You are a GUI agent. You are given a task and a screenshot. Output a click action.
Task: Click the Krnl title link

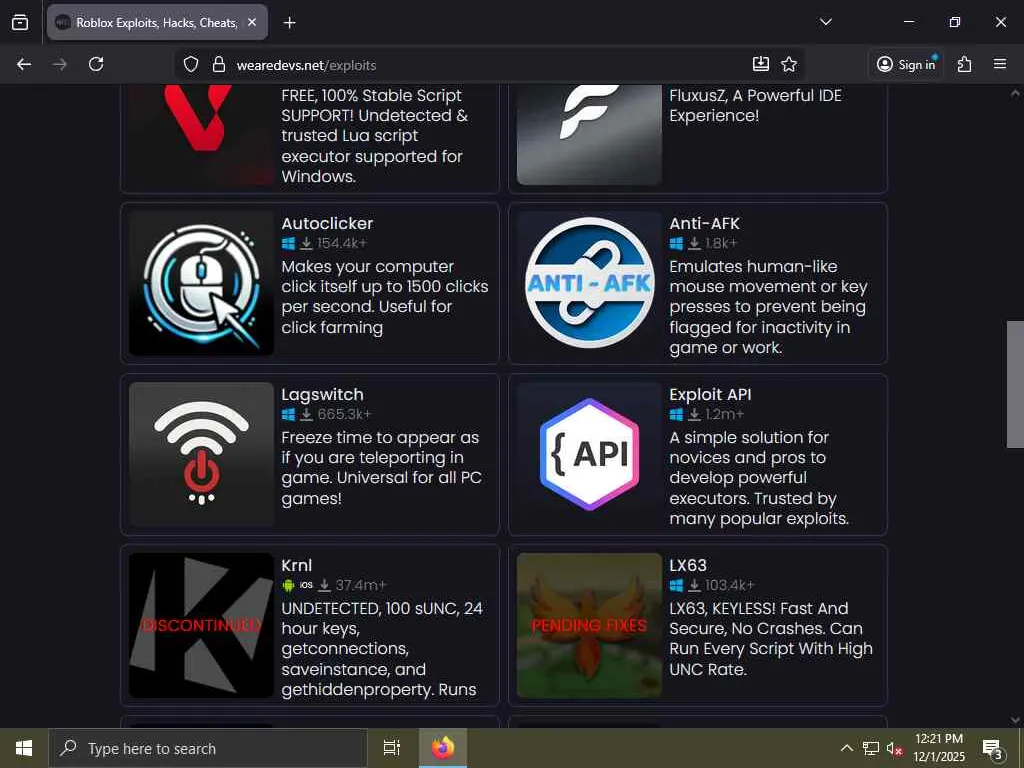click(296, 566)
